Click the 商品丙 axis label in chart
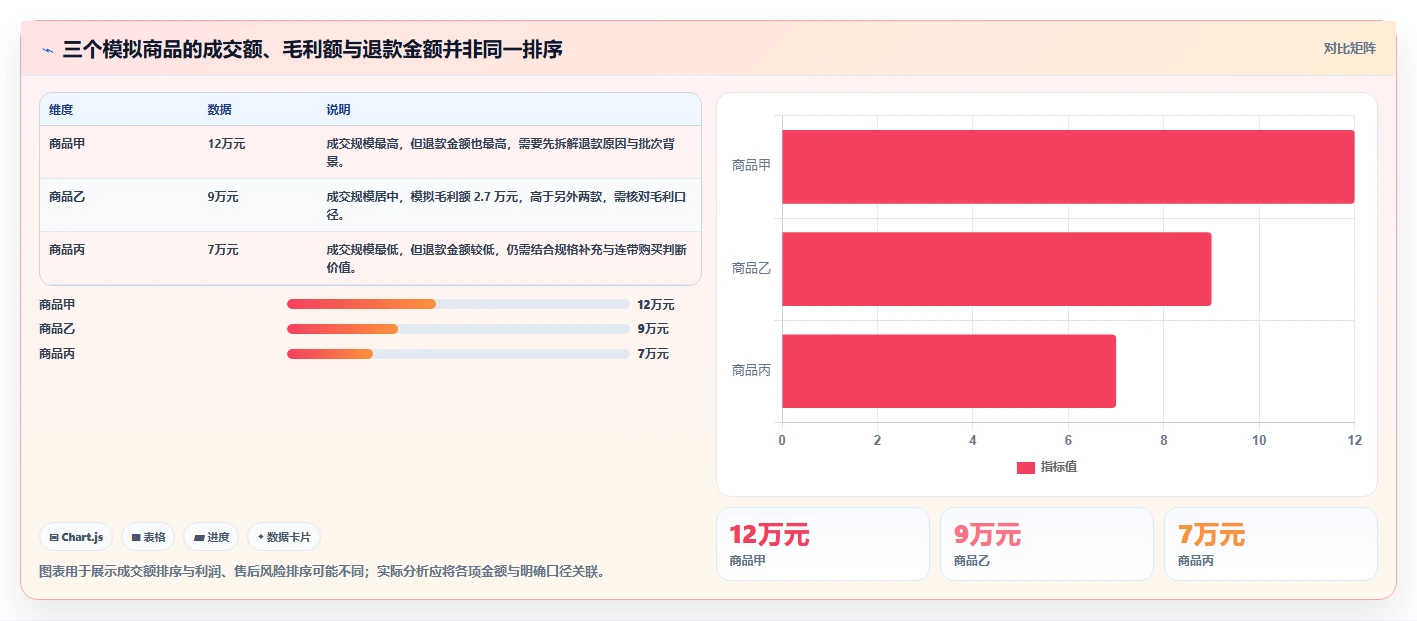Viewport: 1417px width, 621px height. click(x=751, y=370)
